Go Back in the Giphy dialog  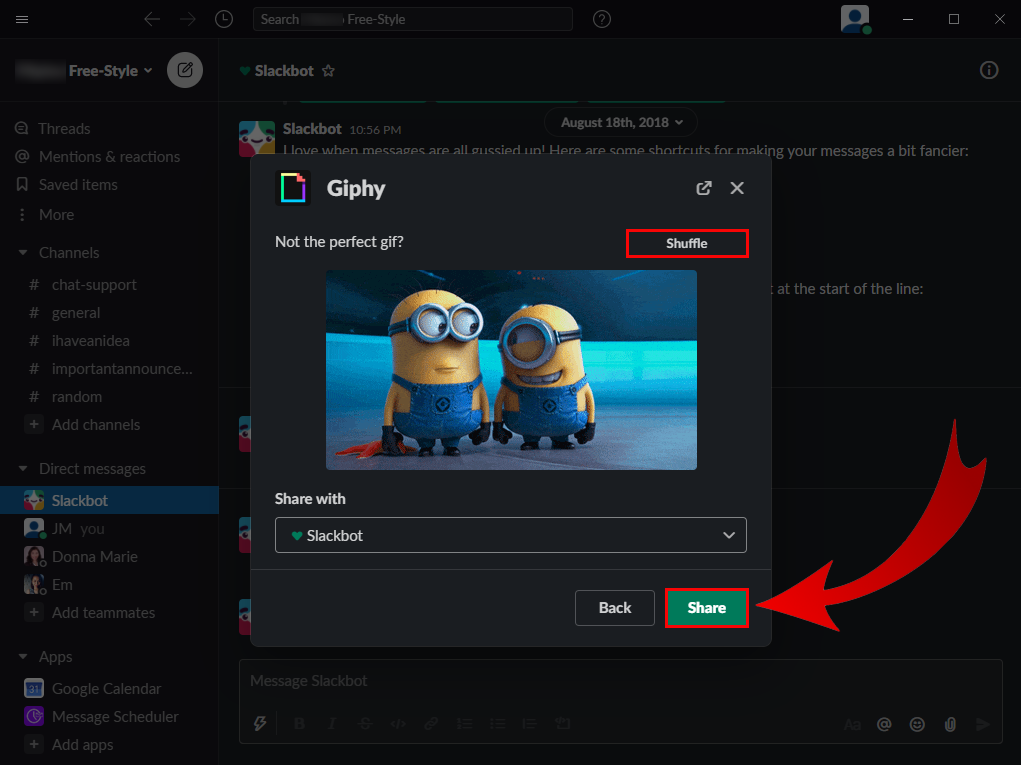point(615,607)
